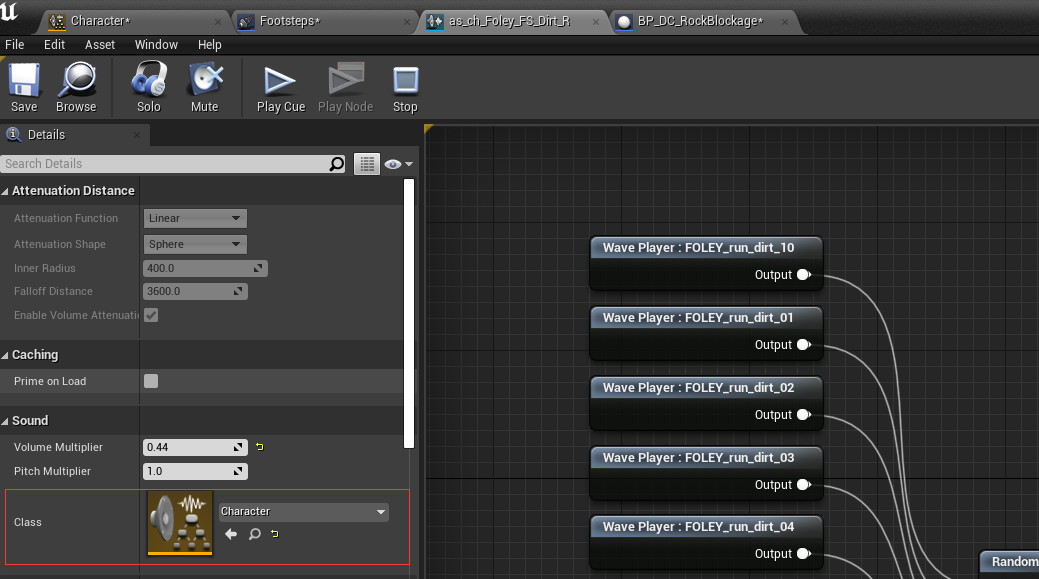Toggle Enable Volume Attenuation checkbox

coord(151,315)
